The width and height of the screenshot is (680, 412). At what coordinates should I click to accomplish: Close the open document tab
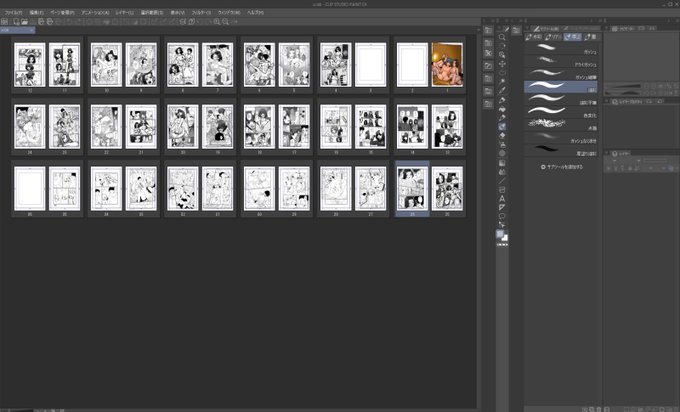click(x=32, y=30)
